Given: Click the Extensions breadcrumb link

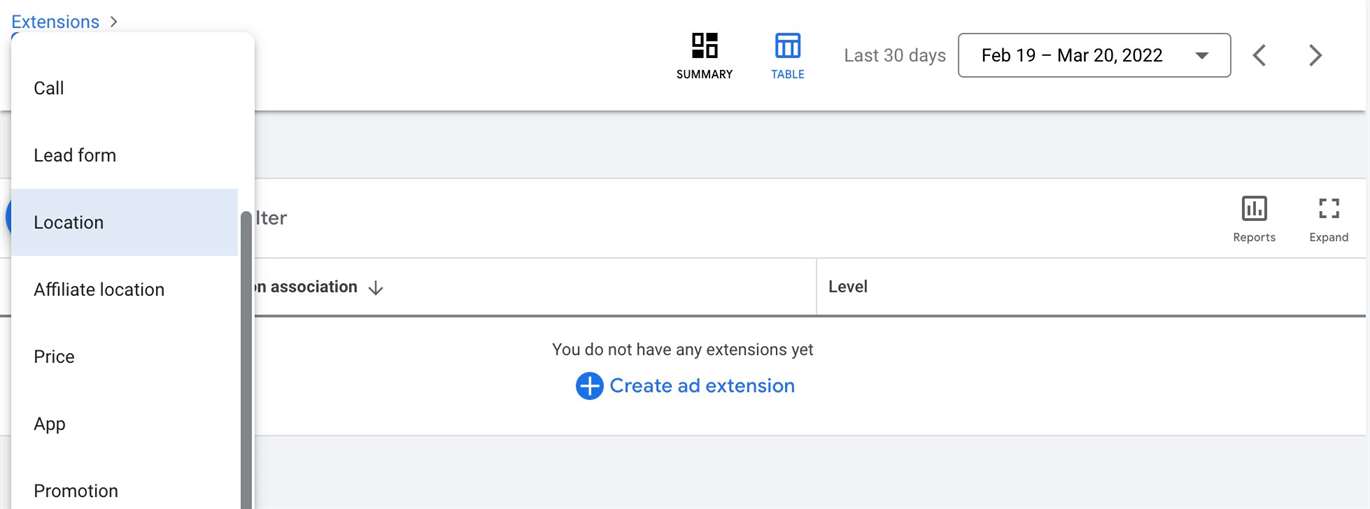Looking at the screenshot, I should click(55, 21).
